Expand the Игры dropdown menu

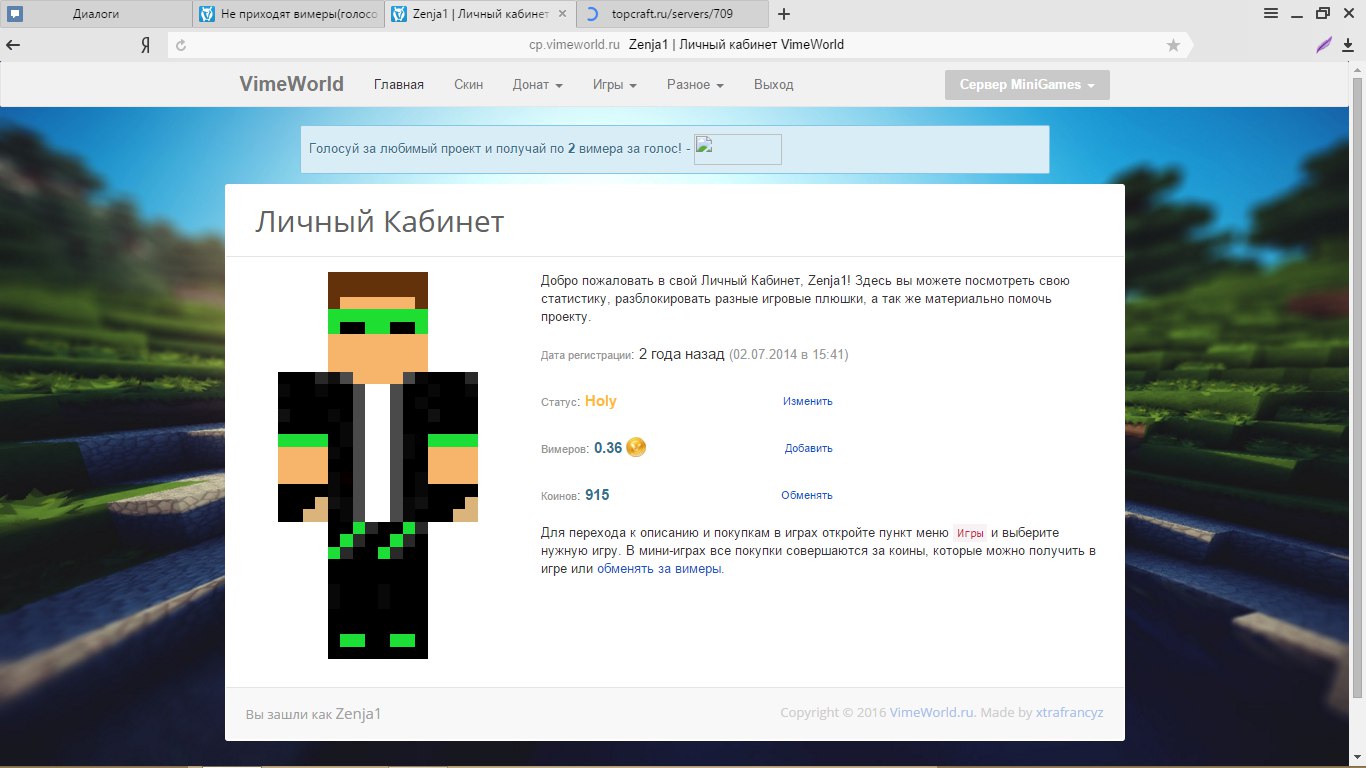tap(614, 85)
